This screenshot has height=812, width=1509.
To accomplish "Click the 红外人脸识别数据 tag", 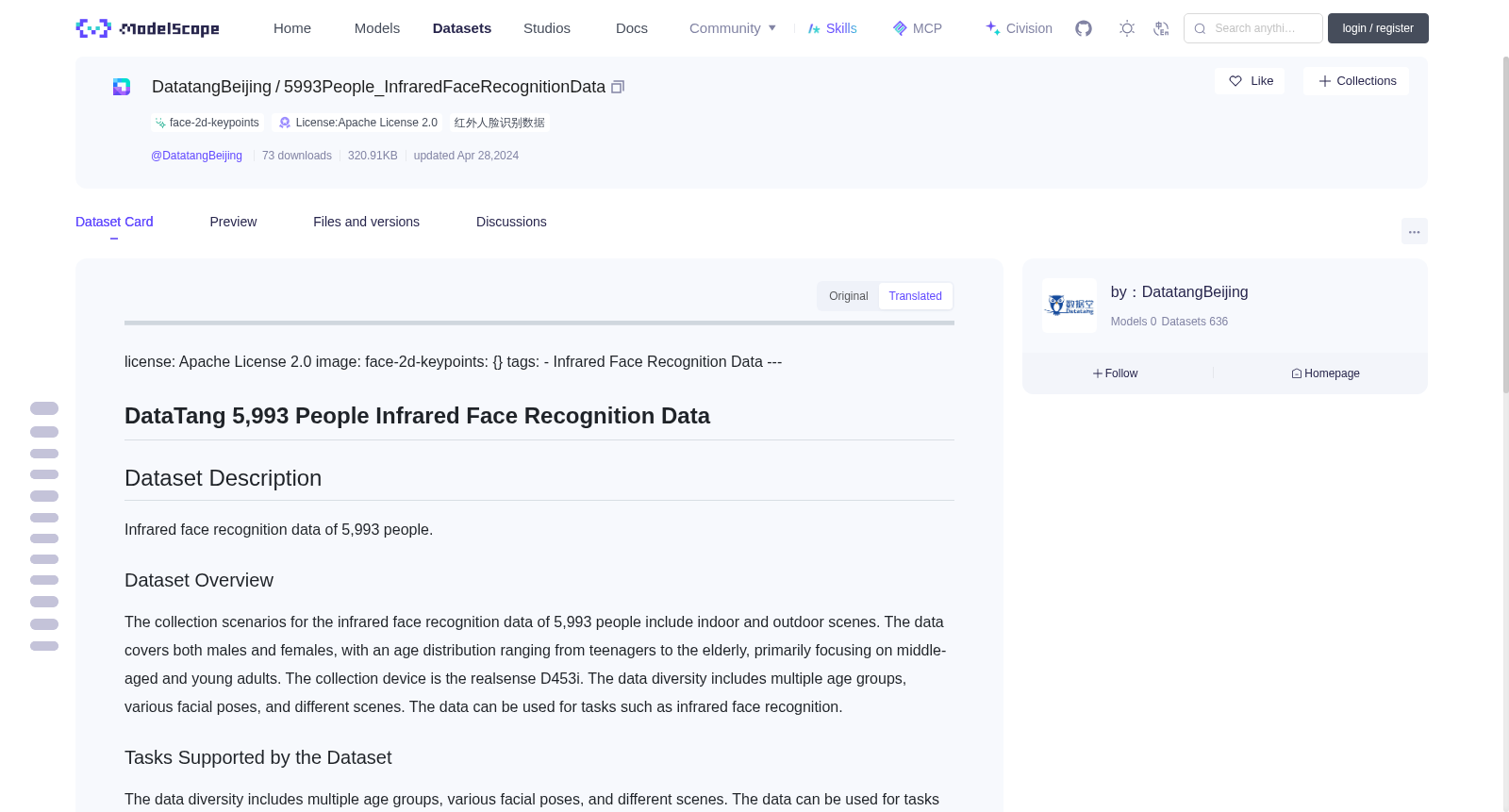I will click(500, 123).
